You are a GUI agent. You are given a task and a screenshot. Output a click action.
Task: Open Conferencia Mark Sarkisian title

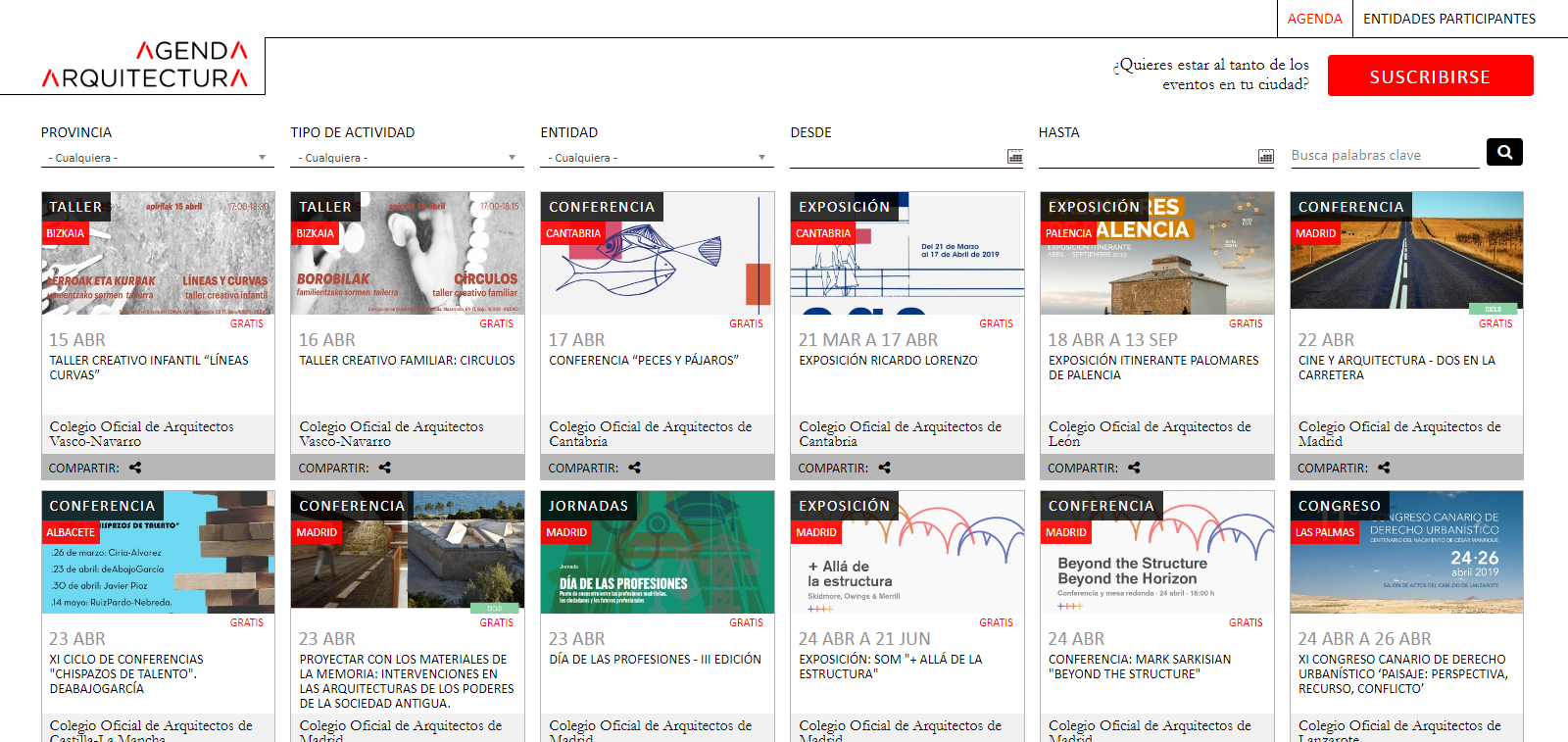tap(1140, 667)
